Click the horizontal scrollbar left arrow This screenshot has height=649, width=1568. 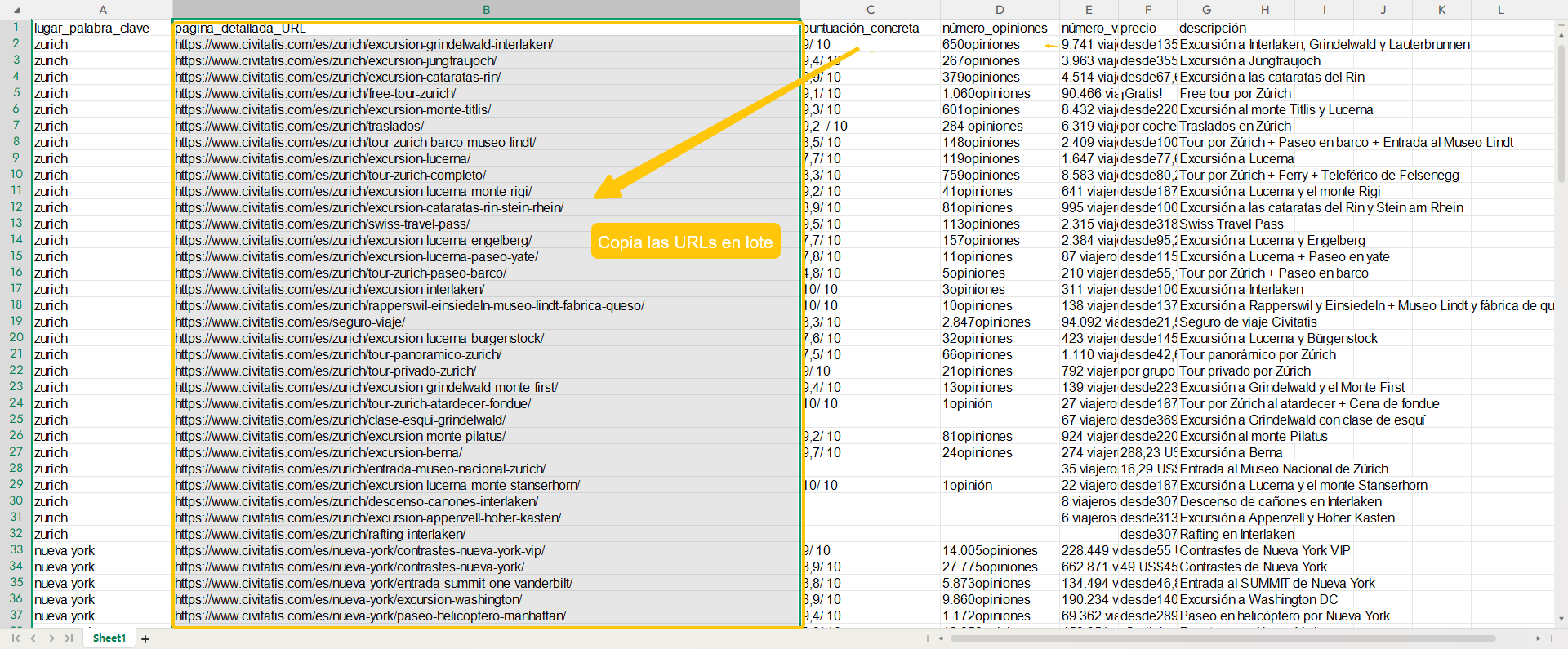click(x=941, y=638)
